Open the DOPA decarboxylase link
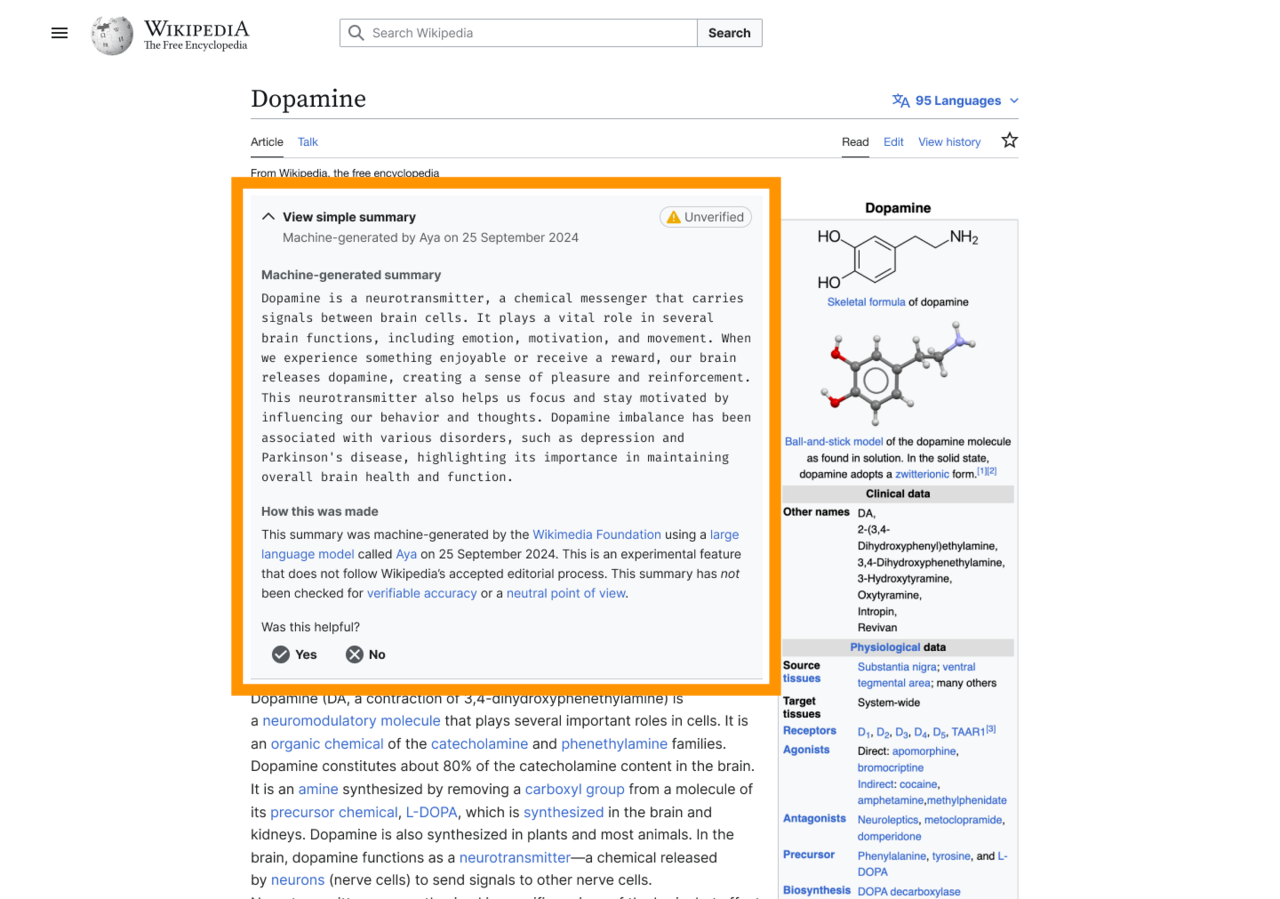This screenshot has height=899, width=1280. [909, 892]
